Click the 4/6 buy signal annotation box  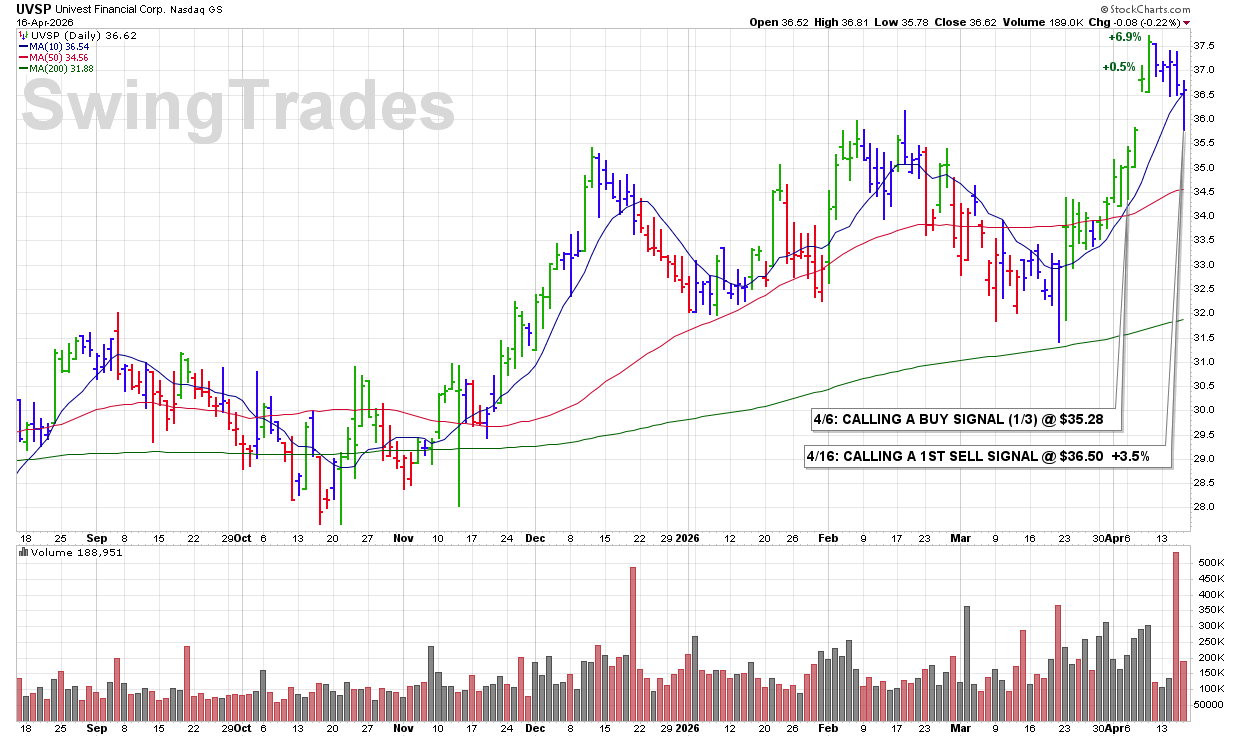959,419
